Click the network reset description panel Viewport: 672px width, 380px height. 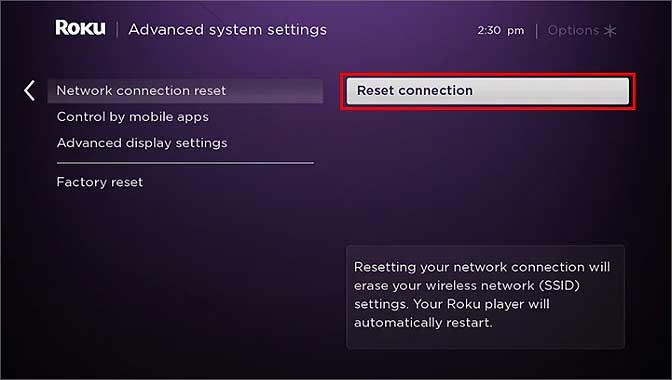(485, 297)
